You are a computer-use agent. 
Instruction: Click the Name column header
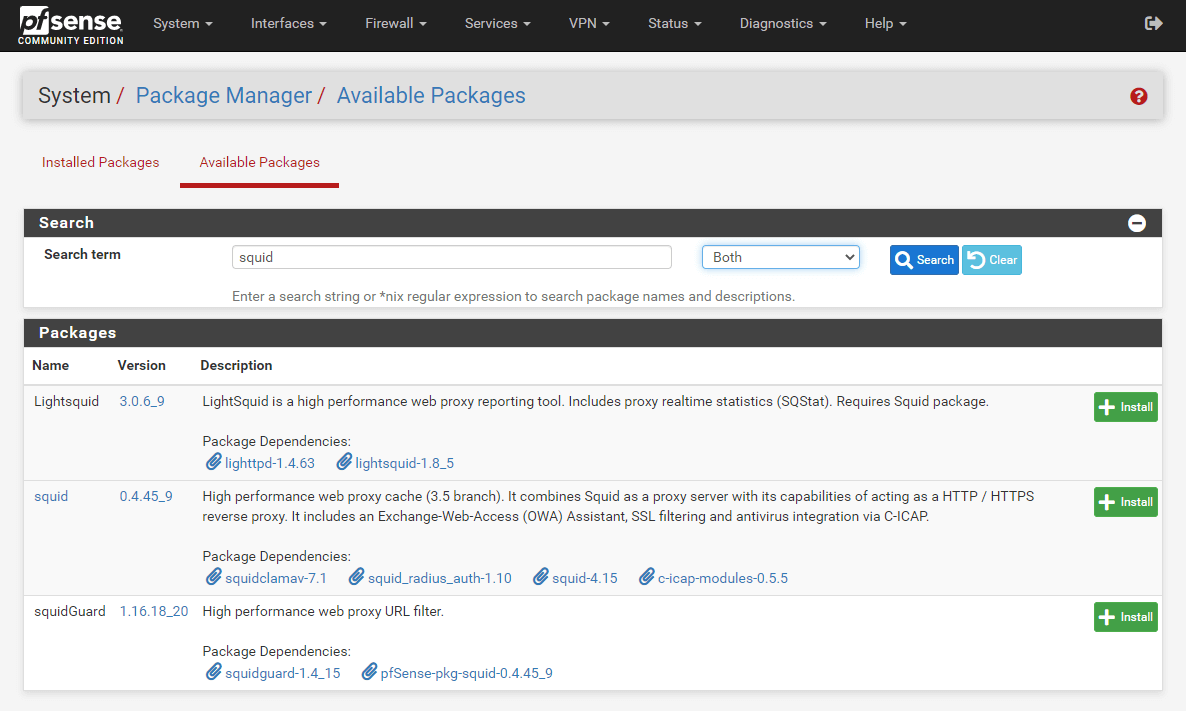point(51,365)
